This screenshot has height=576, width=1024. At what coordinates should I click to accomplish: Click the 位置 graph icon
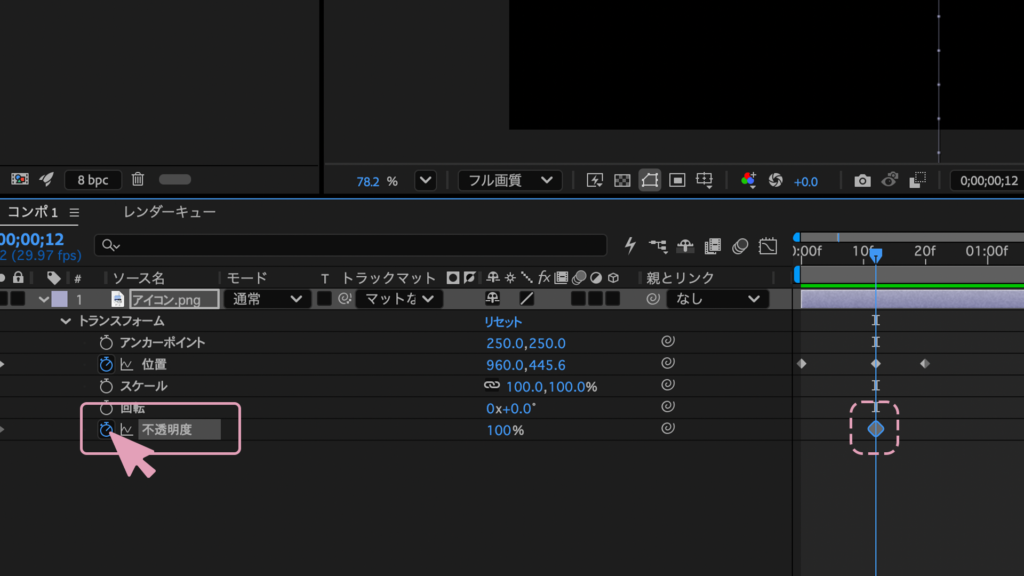click(127, 364)
